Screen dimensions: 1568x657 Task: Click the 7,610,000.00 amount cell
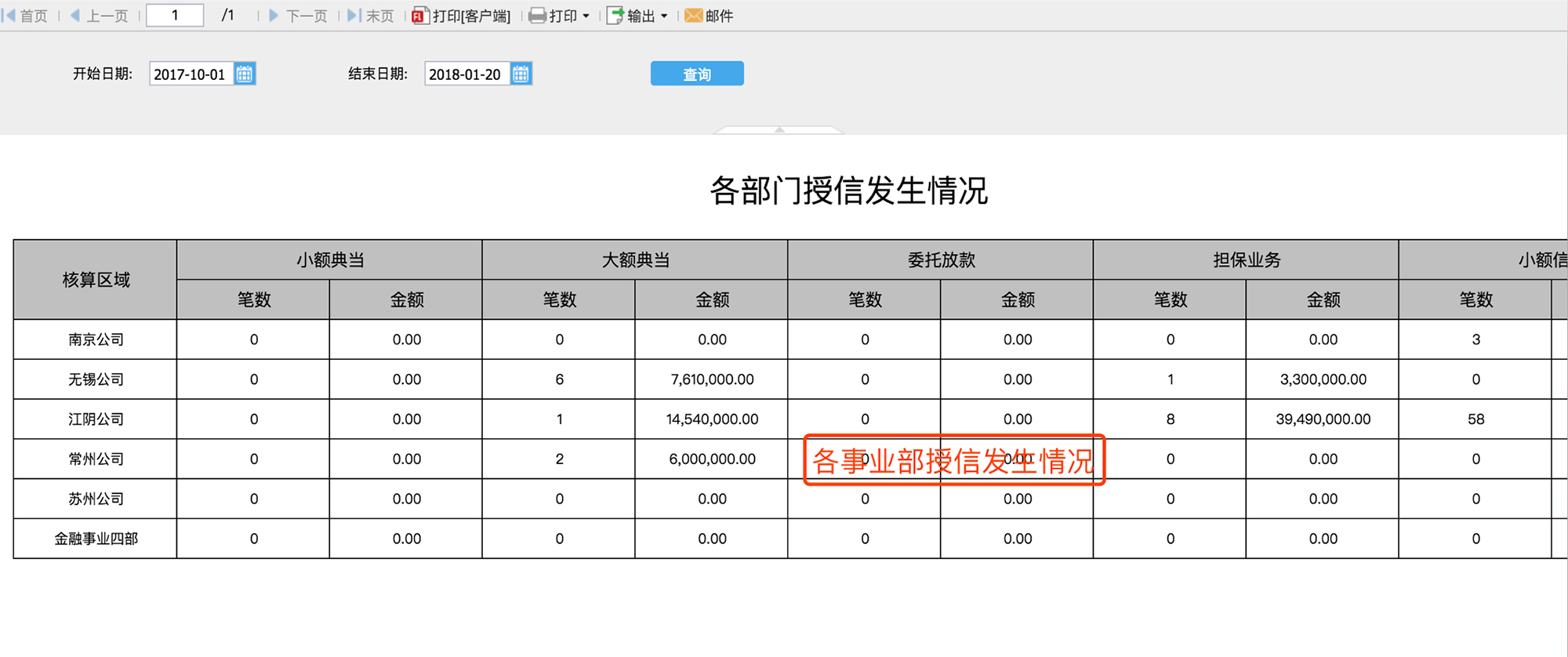[712, 379]
